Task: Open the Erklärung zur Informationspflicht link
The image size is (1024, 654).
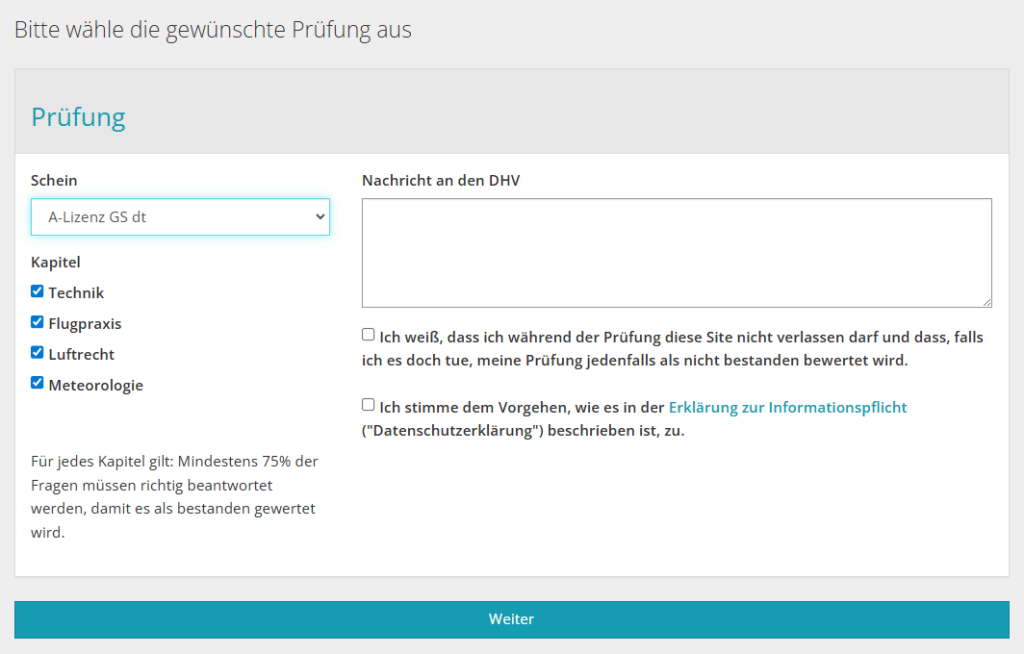Action: coord(787,407)
